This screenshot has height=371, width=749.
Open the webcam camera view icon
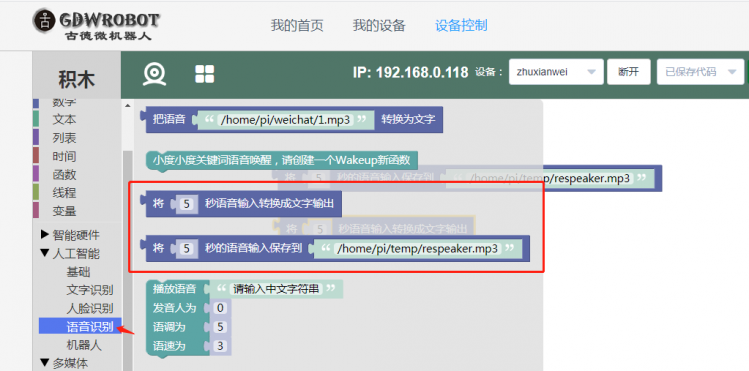(x=154, y=74)
